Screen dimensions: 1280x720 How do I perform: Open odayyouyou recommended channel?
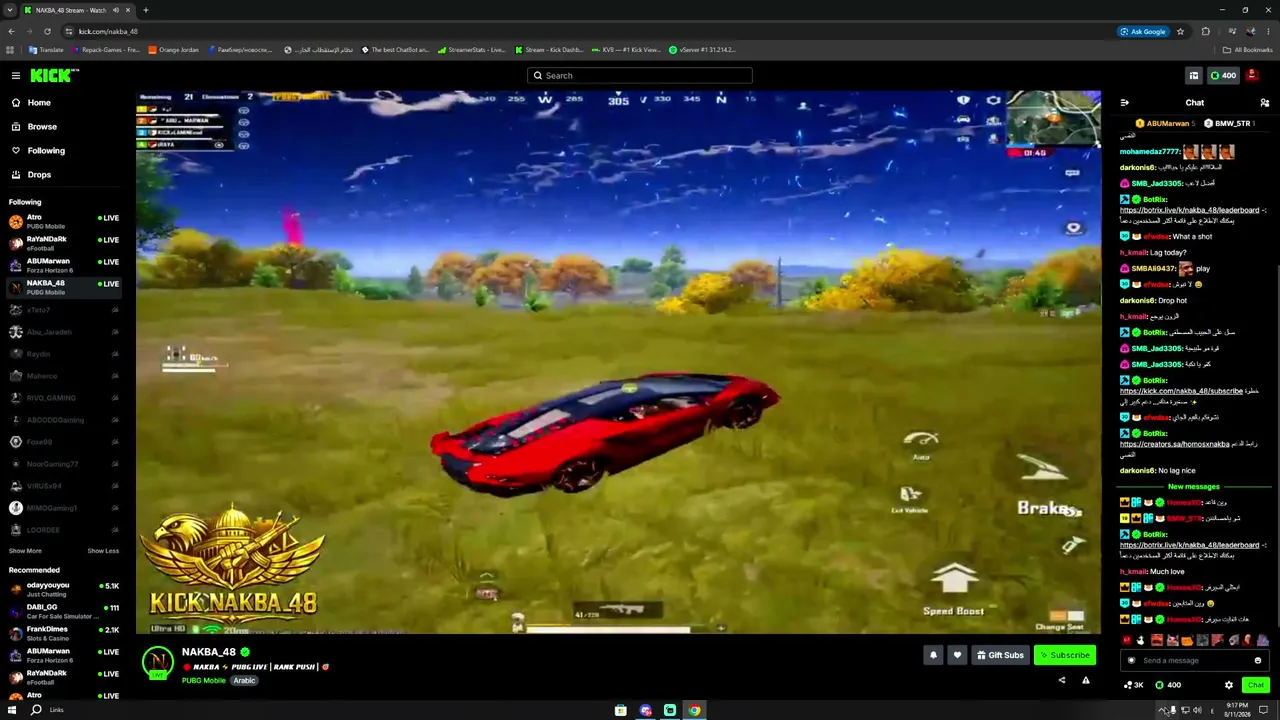(x=65, y=589)
